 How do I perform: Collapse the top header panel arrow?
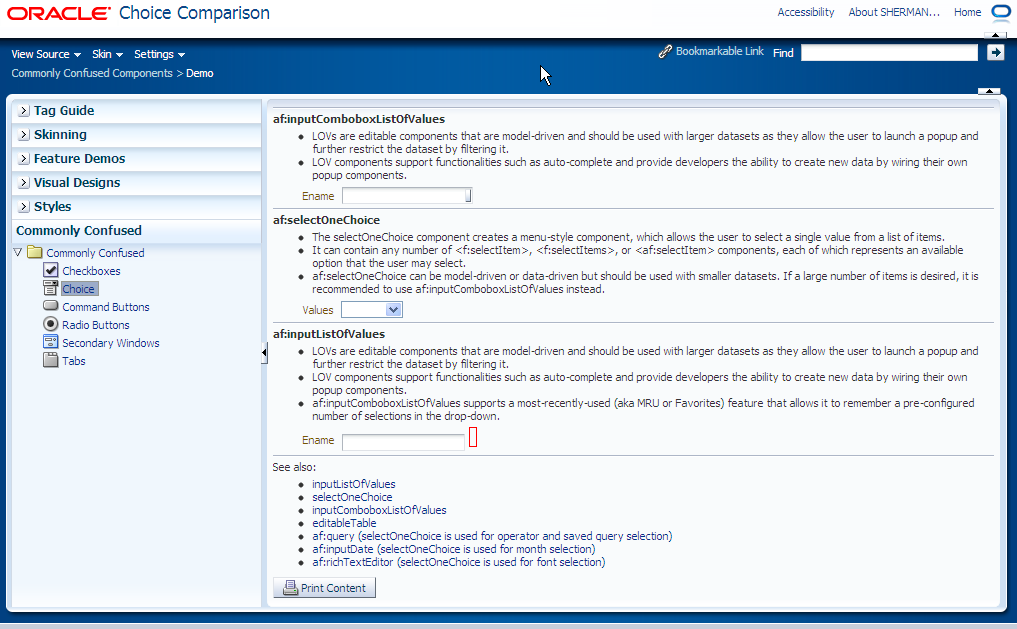point(989,91)
